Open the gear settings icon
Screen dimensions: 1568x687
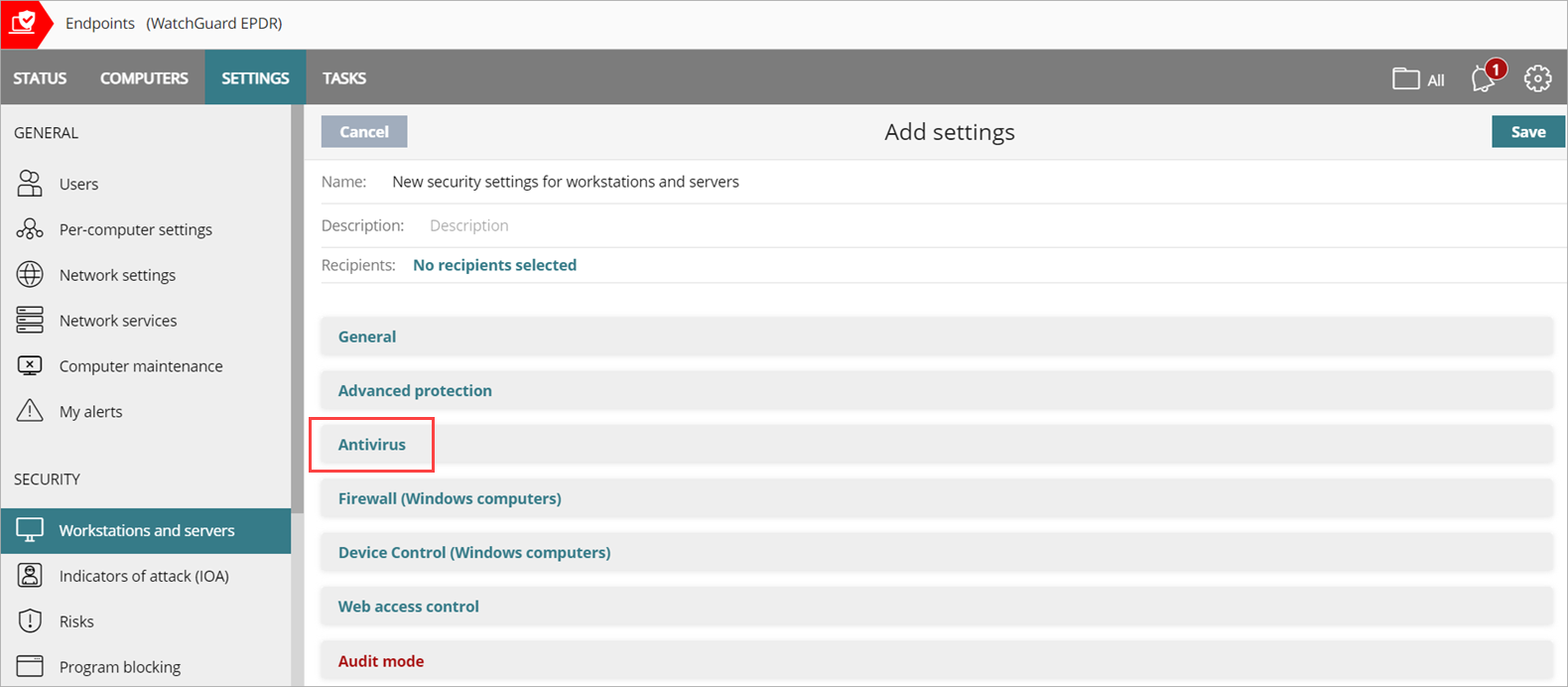click(1537, 78)
